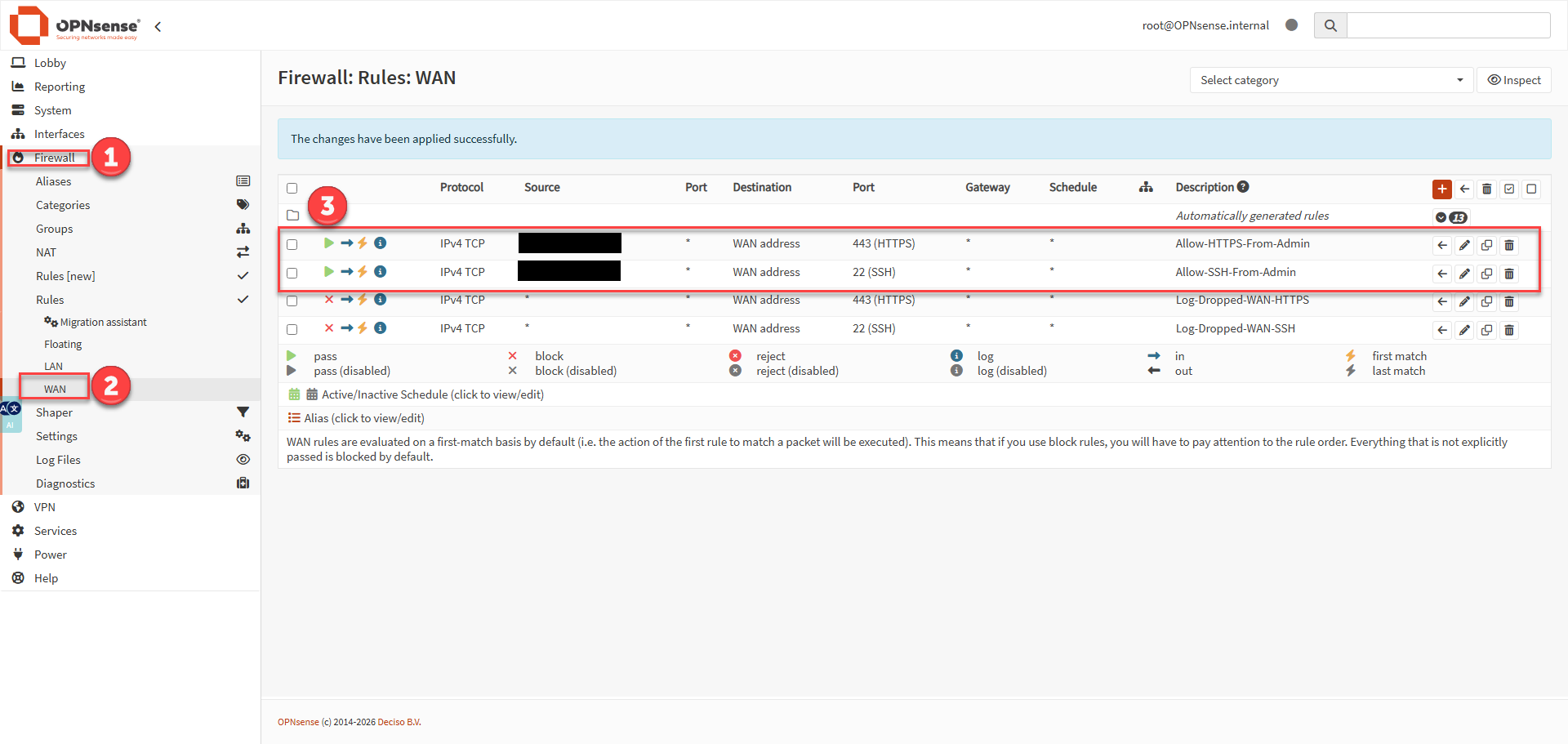Screen dimensions: 1568x744
Task: Clone the Allow-SSH-From-Admin rule
Action: [x=1486, y=274]
